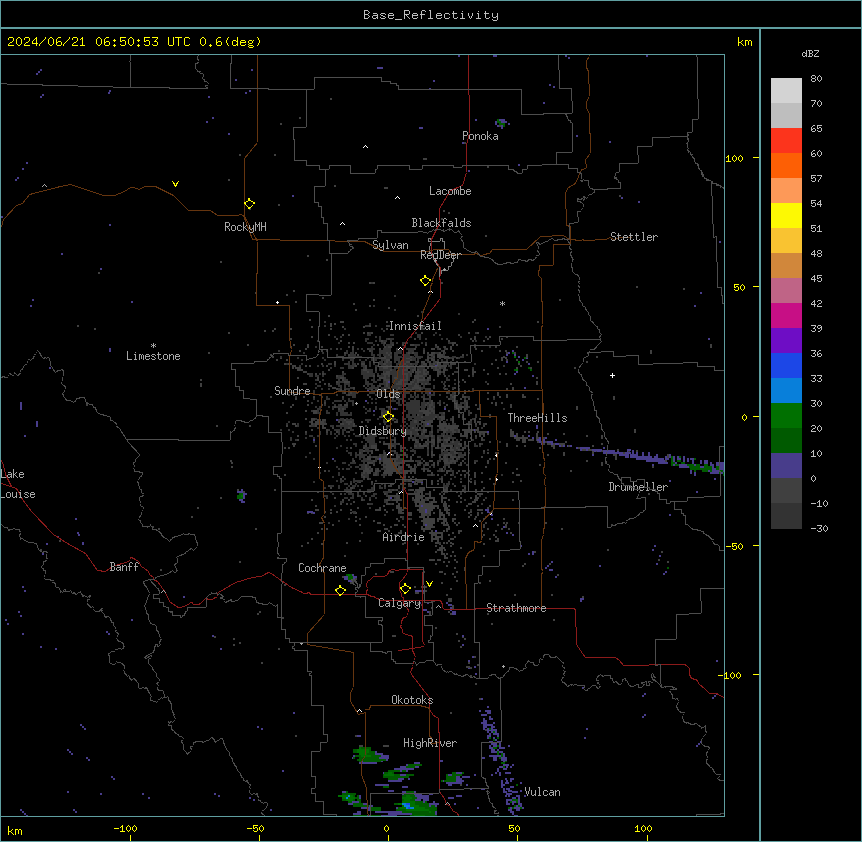
Task: Click the Lake Louise label
Action: [16, 484]
